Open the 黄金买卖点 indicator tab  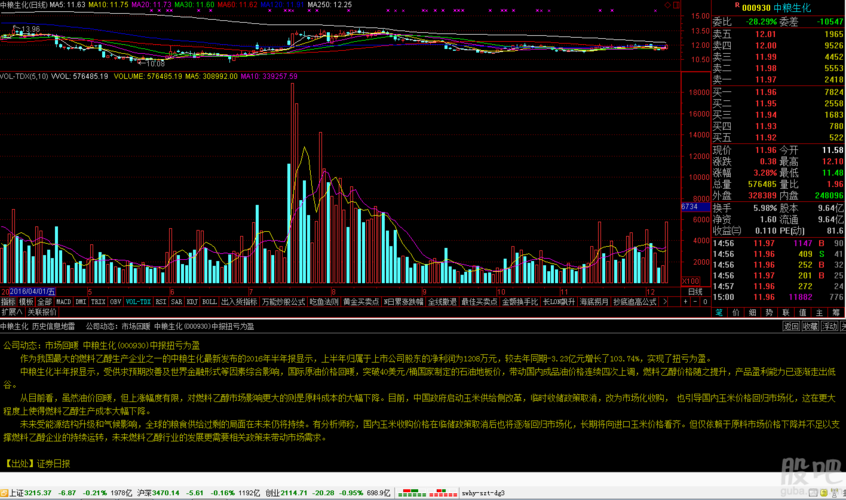[x=361, y=302]
